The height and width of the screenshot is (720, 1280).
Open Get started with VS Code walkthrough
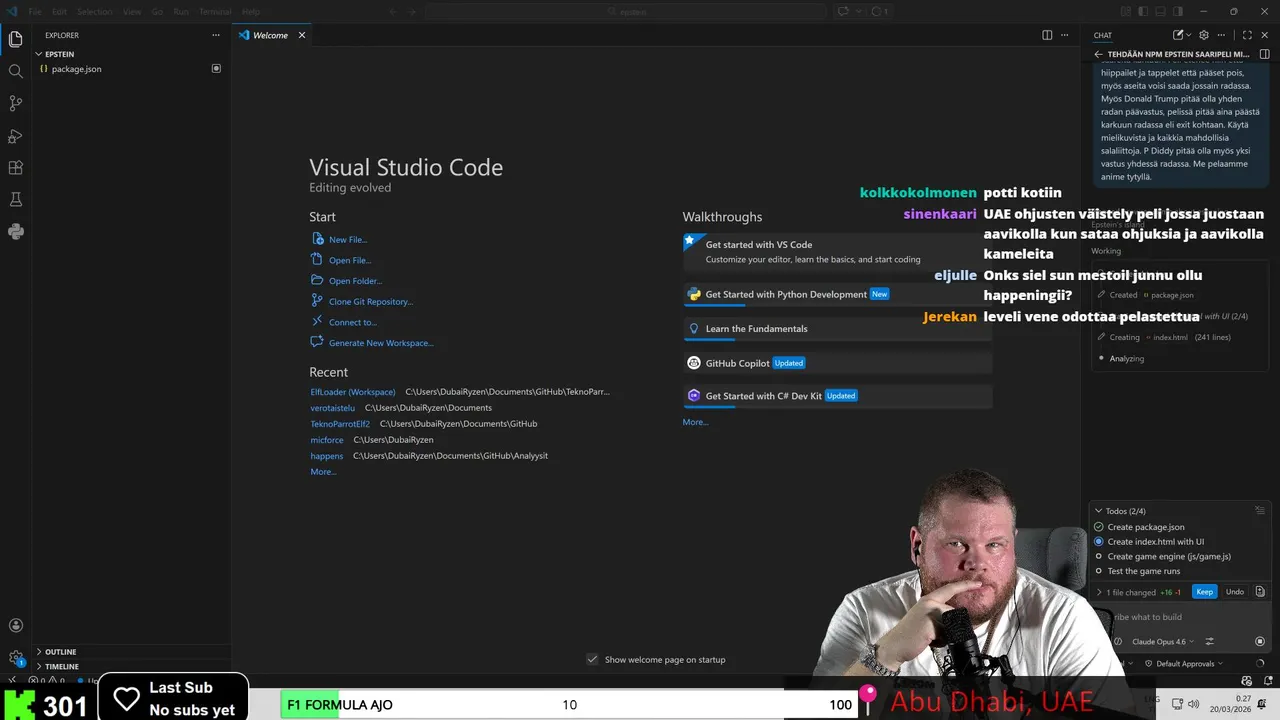point(837,252)
